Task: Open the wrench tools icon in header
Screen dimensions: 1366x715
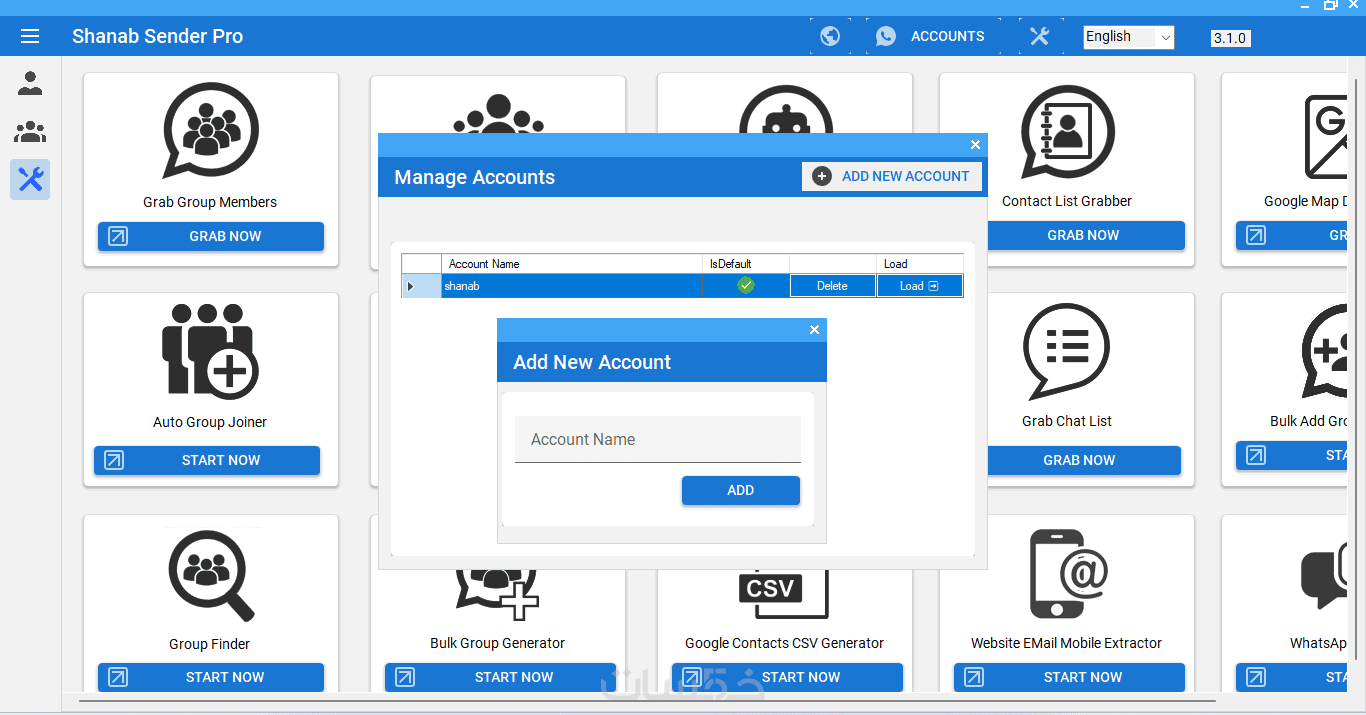Action: coord(1040,36)
